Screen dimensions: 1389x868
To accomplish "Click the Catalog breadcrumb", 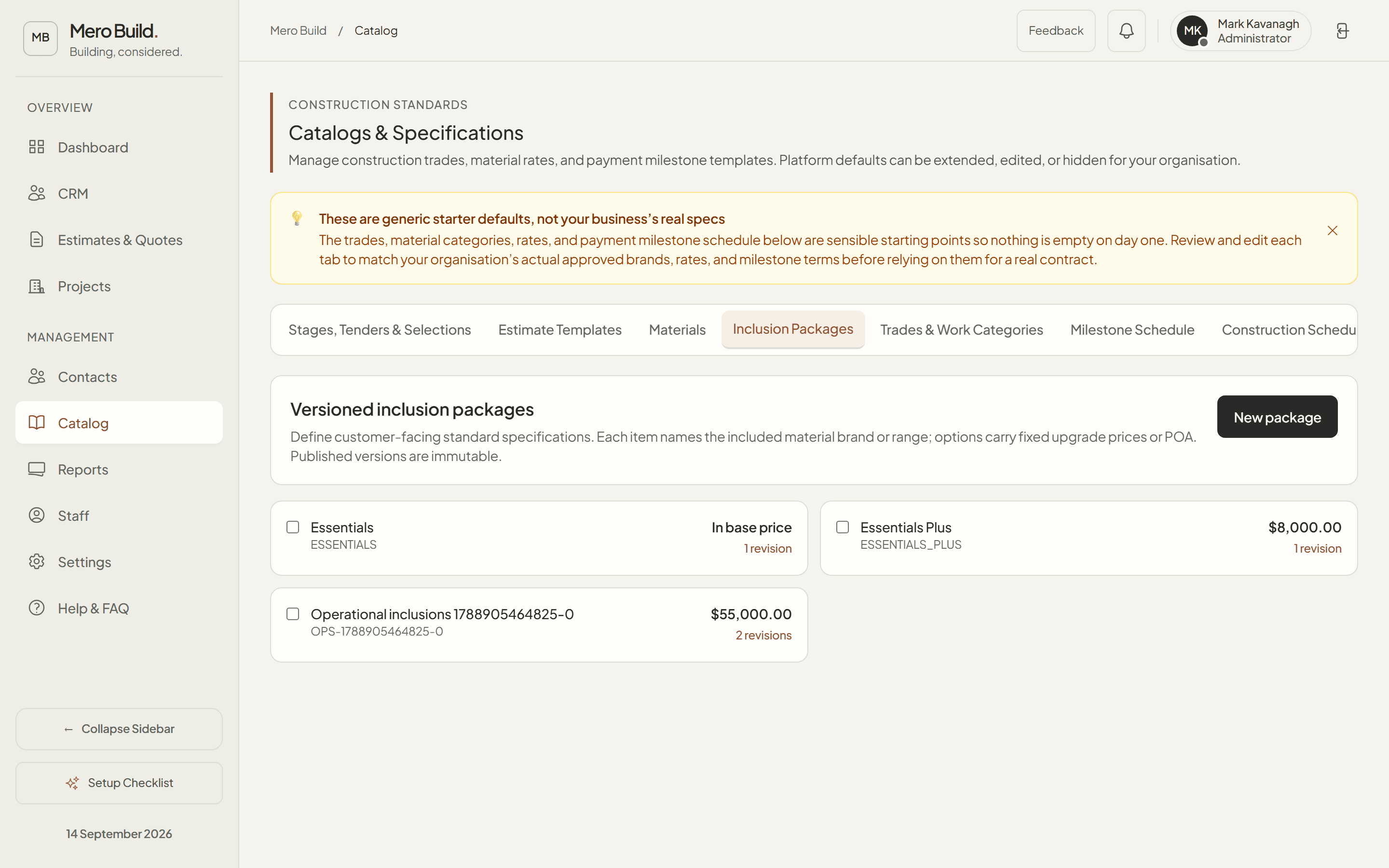I will [x=376, y=30].
